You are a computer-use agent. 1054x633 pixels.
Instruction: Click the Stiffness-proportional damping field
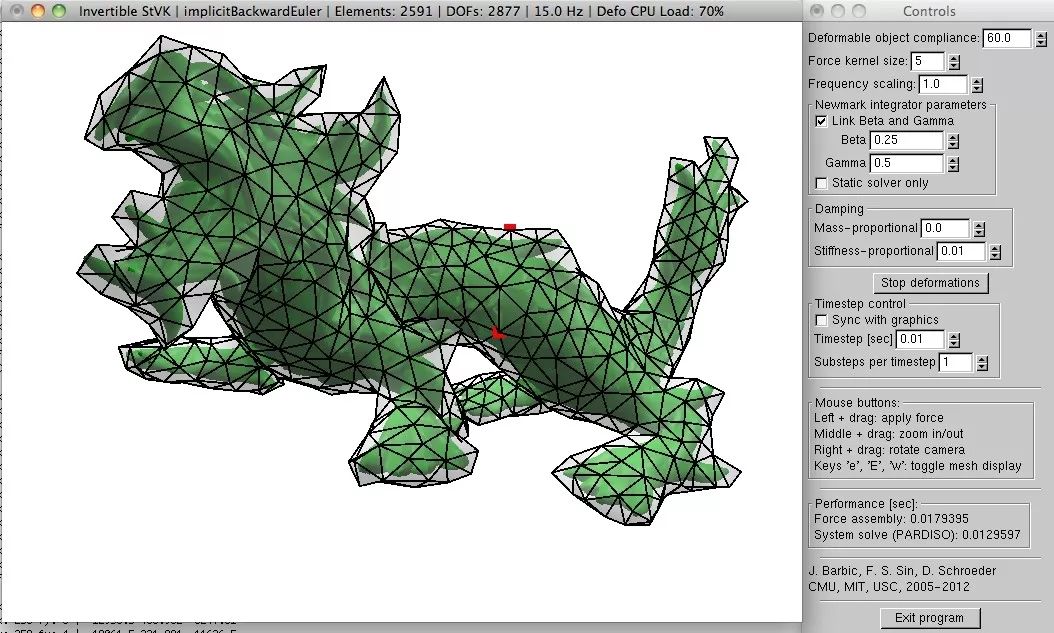click(x=961, y=251)
